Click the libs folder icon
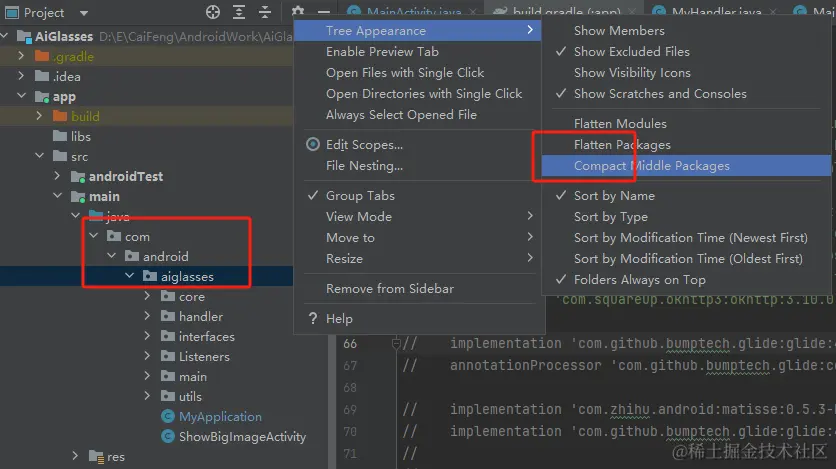Screen dimensions: 836x469 60,136
